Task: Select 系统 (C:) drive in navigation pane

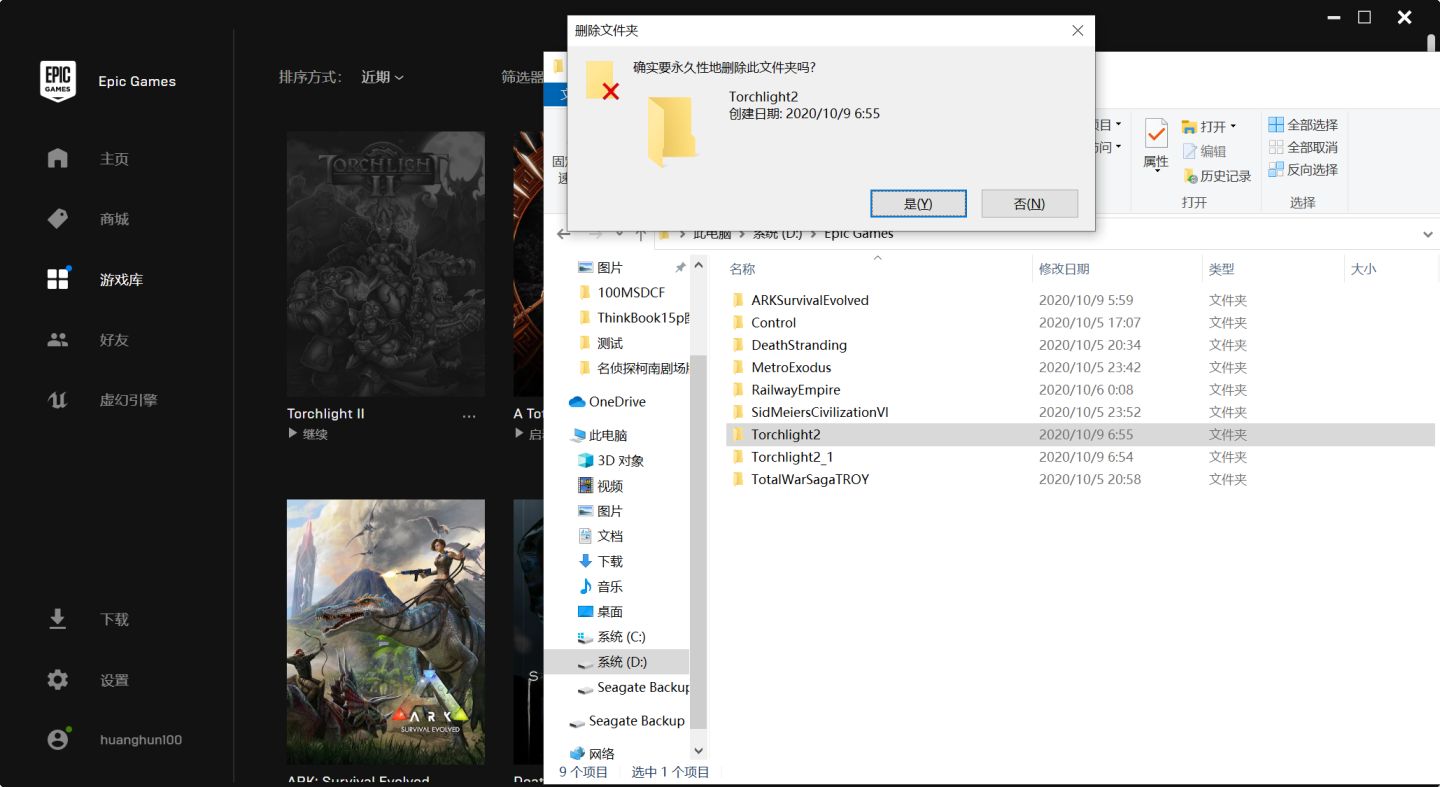Action: pyautogui.click(x=621, y=637)
